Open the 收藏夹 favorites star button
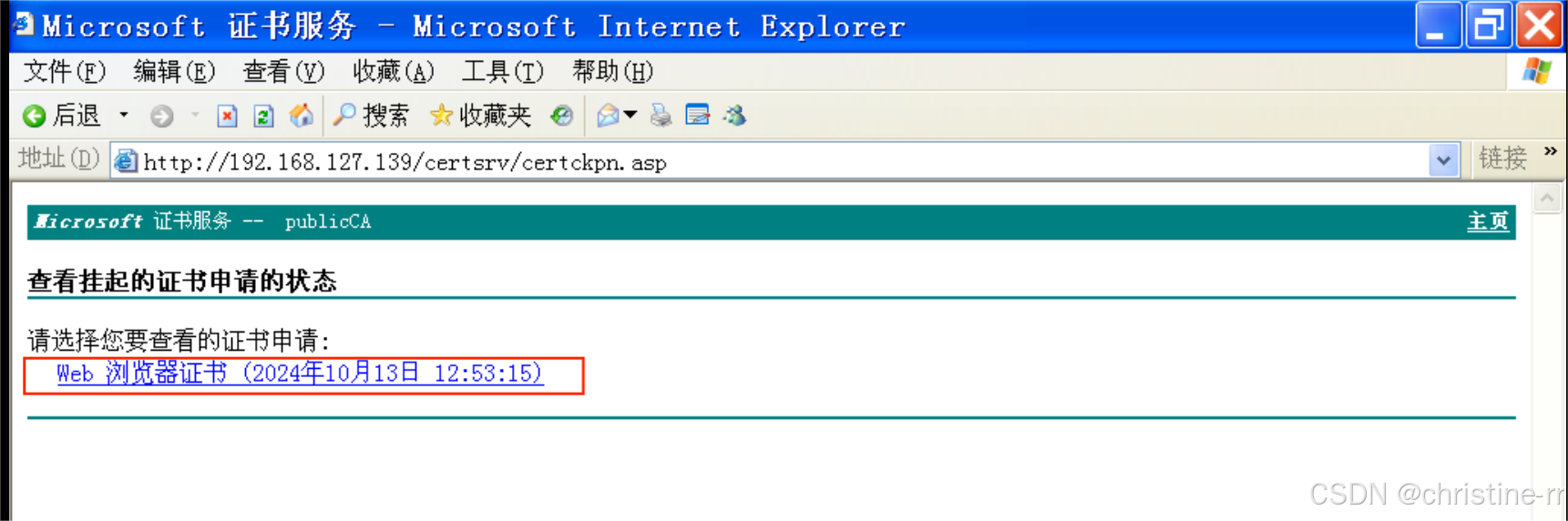The width and height of the screenshot is (1568, 521). point(480,115)
